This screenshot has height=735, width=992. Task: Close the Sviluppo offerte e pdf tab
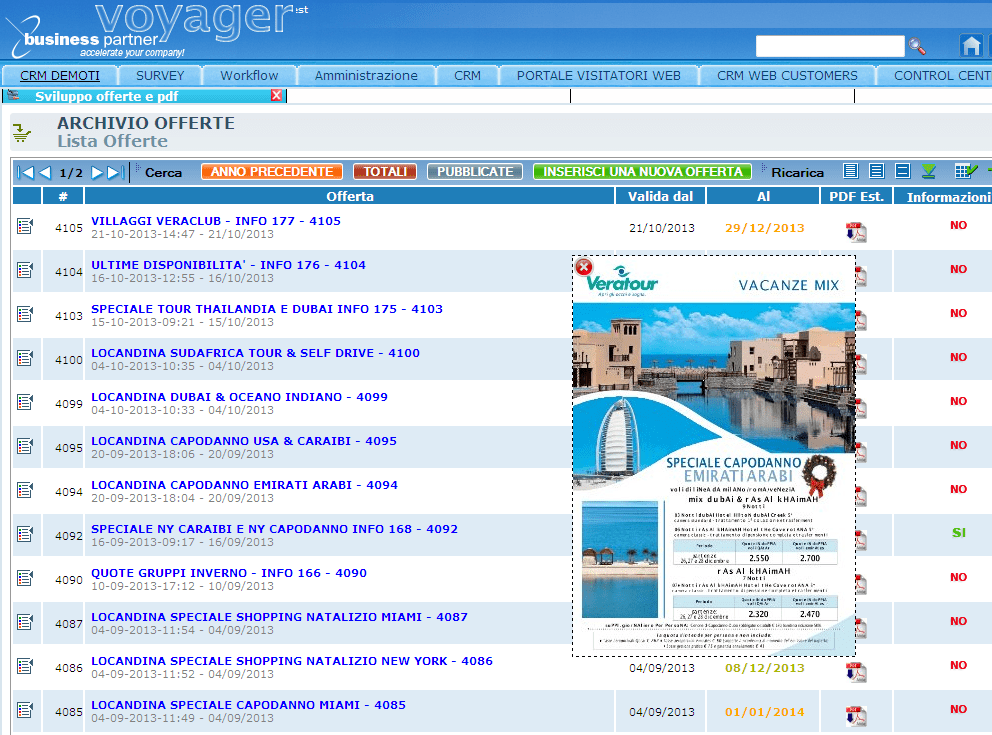point(276,96)
